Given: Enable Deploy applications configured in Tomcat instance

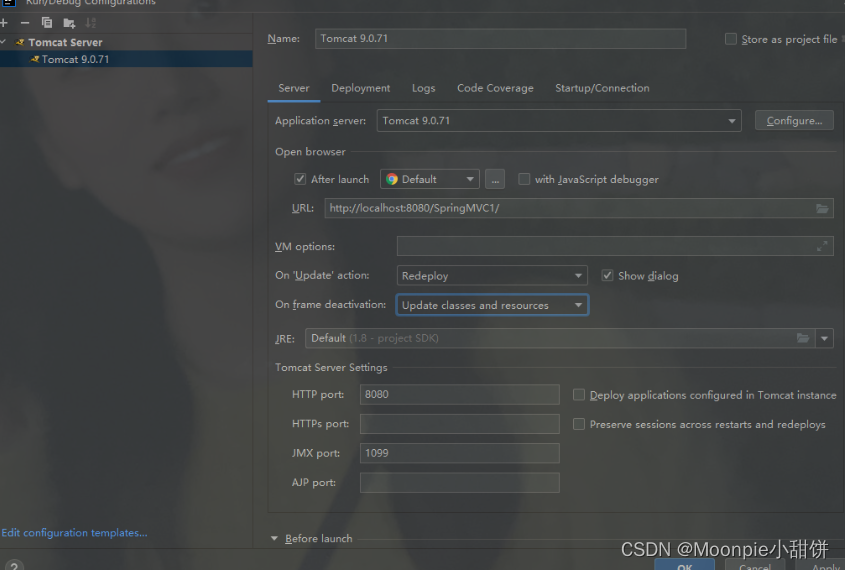Looking at the screenshot, I should [x=579, y=395].
